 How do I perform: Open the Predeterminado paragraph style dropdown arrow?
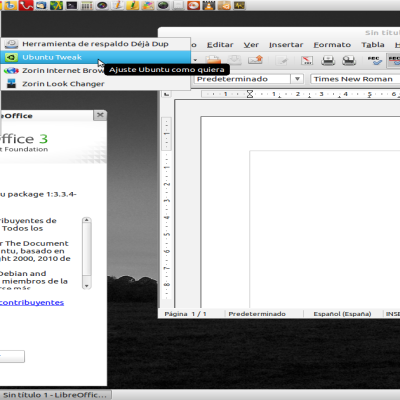[x=297, y=79]
